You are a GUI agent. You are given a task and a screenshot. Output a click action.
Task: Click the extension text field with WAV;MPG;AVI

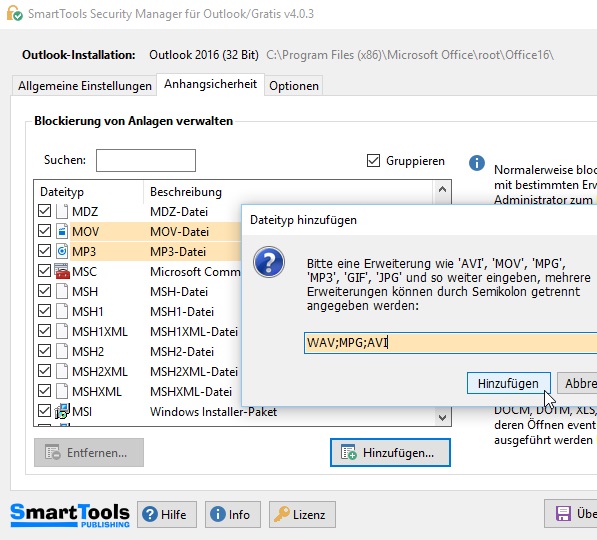(450, 343)
